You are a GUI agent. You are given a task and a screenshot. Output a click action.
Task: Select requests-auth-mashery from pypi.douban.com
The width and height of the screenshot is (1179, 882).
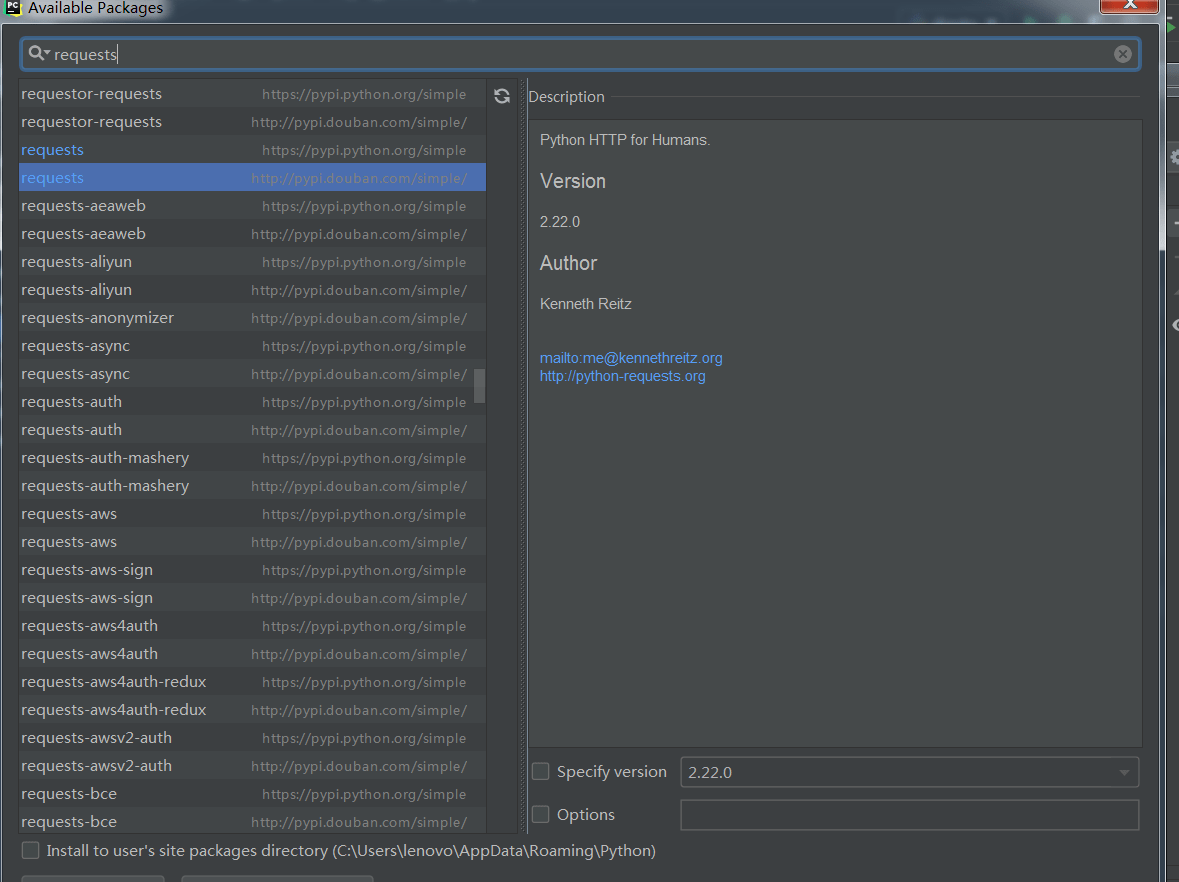(253, 486)
